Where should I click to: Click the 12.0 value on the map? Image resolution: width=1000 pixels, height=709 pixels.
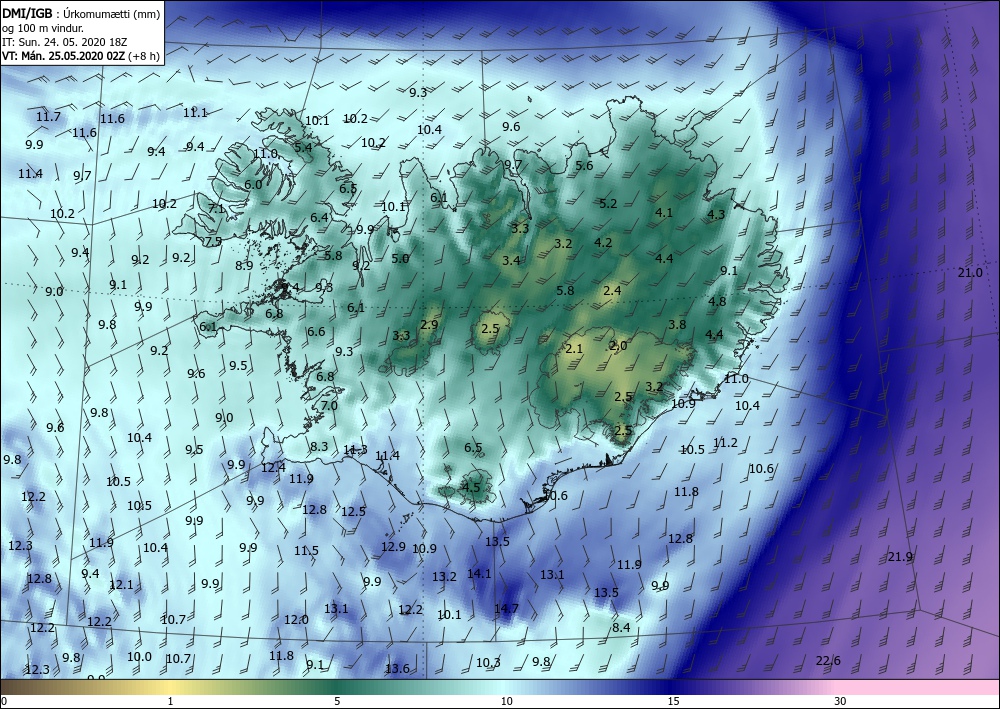pyautogui.click(x=296, y=620)
